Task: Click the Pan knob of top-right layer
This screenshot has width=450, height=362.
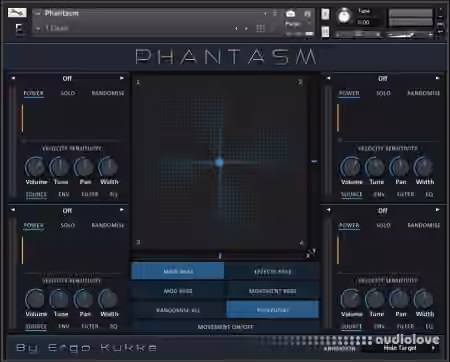Action: pos(400,167)
